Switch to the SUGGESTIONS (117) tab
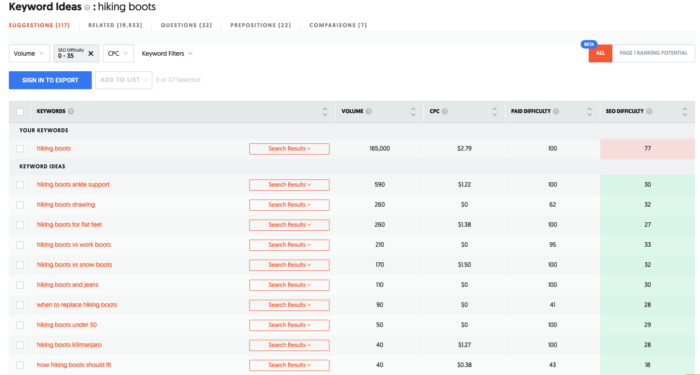This screenshot has height=375, width=700. pos(39,25)
